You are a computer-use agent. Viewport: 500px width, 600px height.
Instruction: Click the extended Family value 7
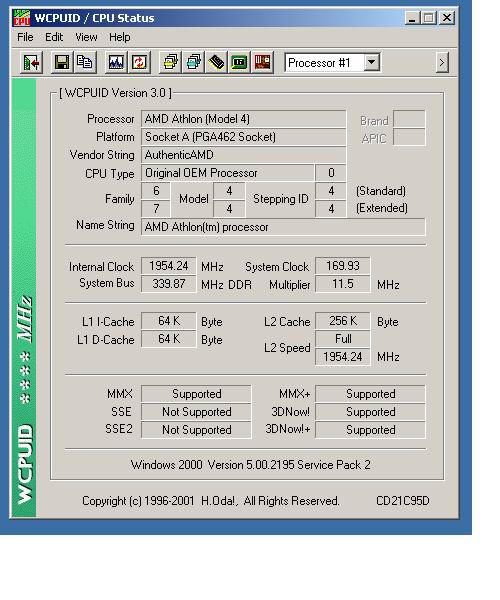click(x=156, y=209)
